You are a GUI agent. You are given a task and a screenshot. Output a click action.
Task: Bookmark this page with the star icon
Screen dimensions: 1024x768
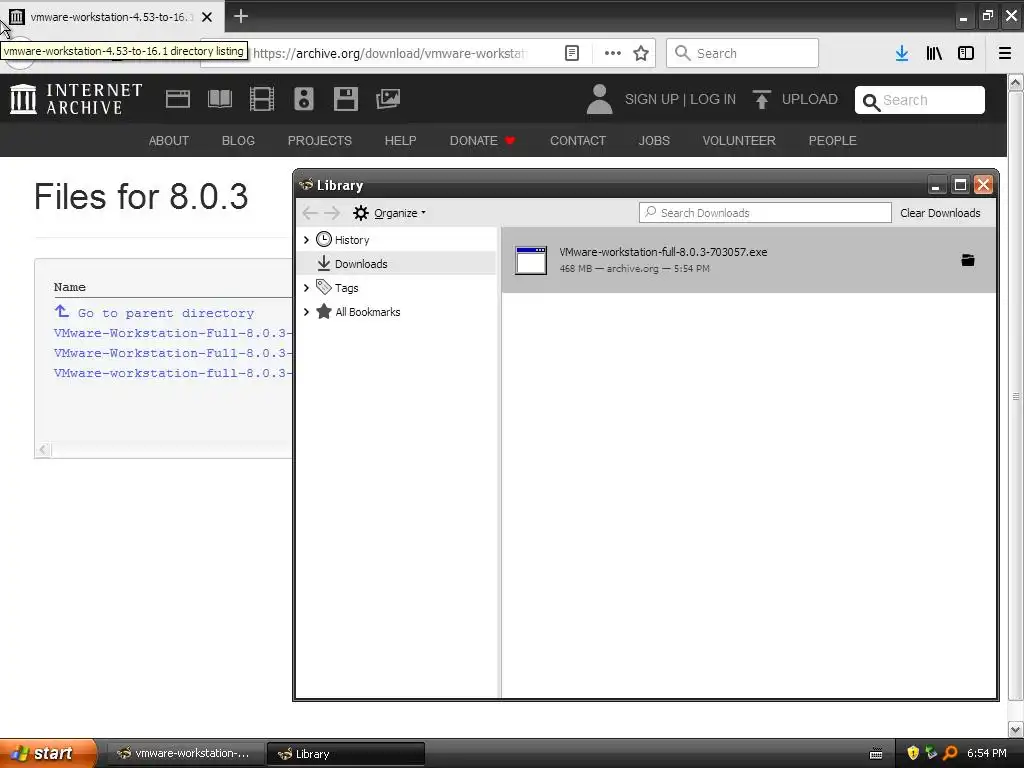pyautogui.click(x=641, y=53)
